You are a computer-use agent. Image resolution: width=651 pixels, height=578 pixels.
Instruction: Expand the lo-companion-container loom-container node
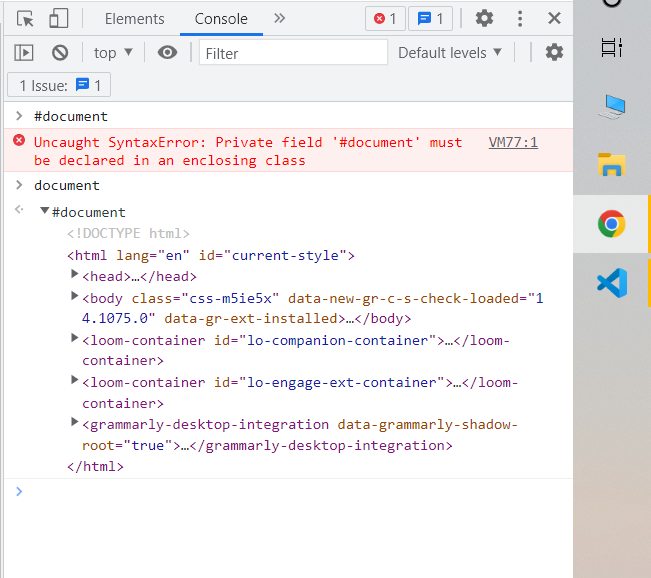(x=74, y=338)
